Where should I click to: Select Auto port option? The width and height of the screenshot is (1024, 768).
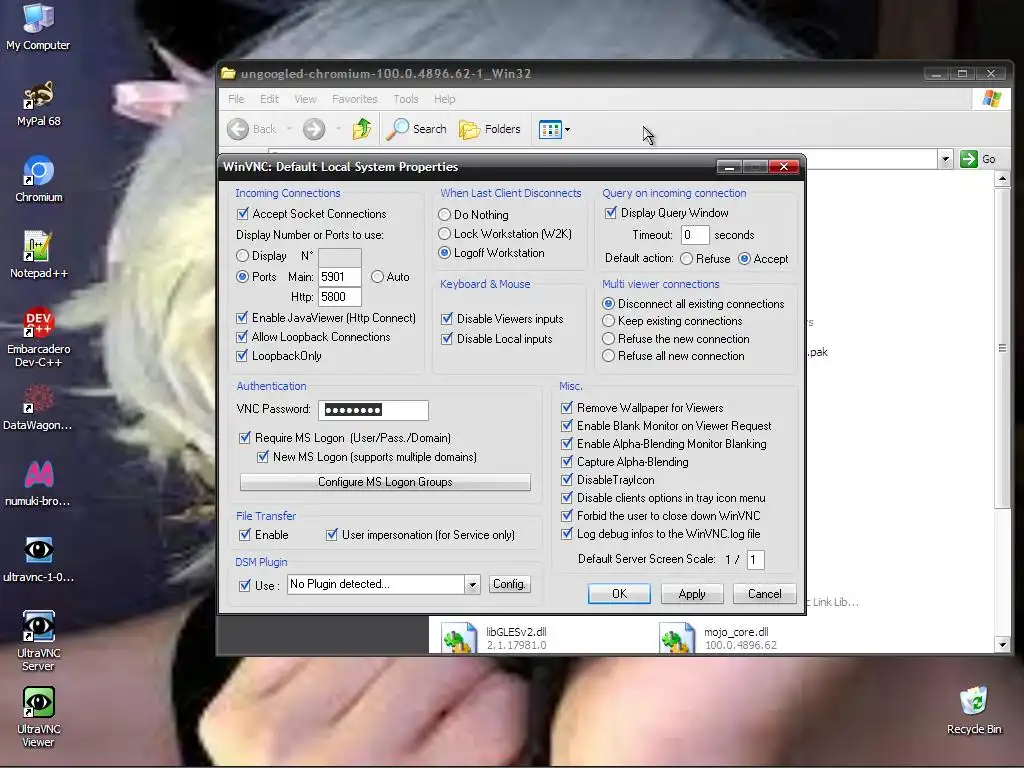377,276
